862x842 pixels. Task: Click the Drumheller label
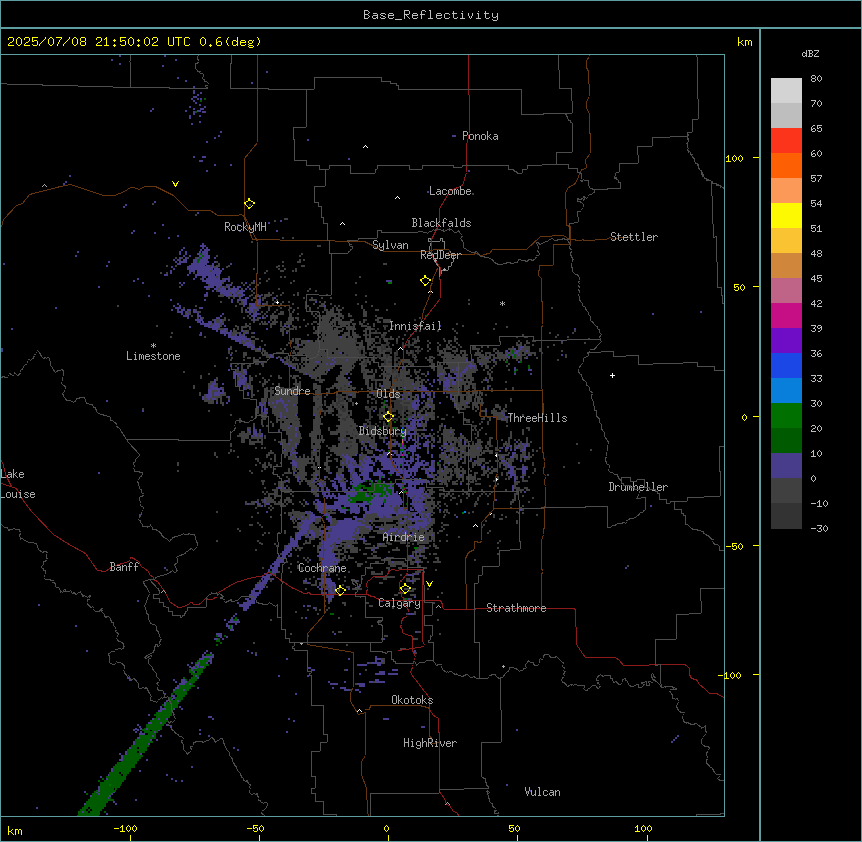click(638, 487)
